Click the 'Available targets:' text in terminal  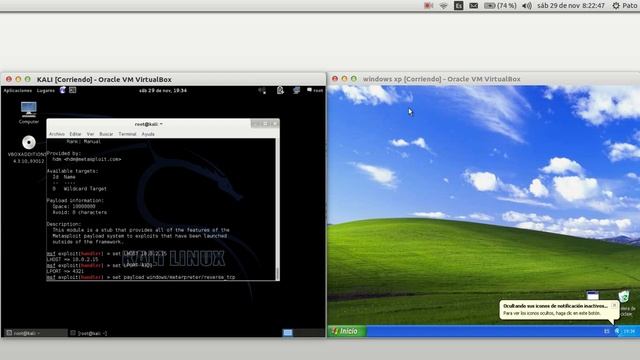click(x=72, y=171)
